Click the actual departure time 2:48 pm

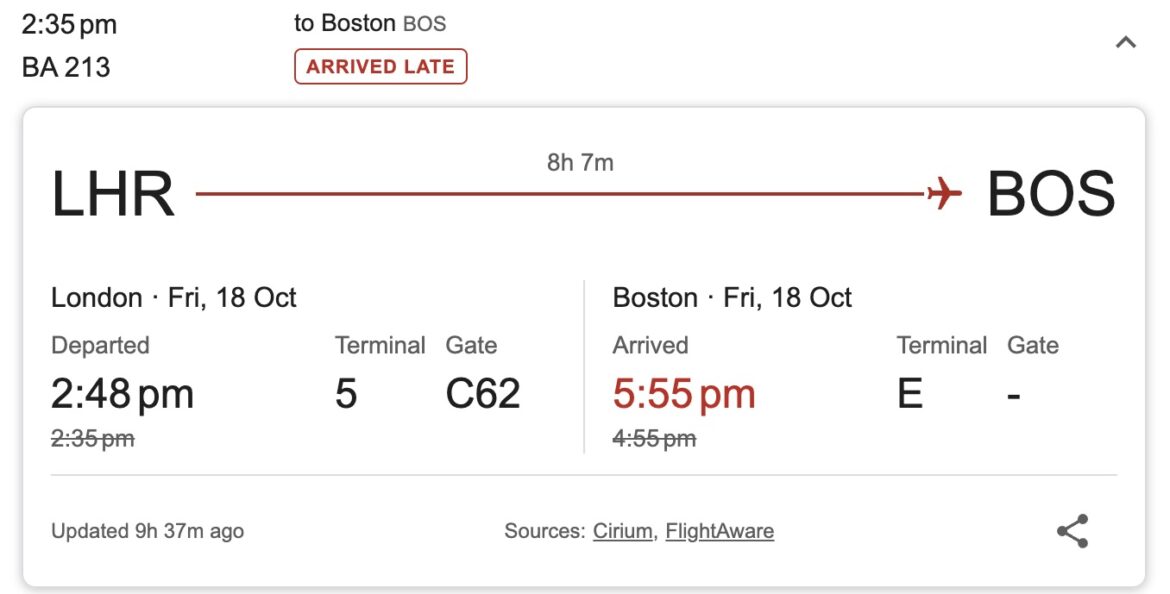coord(122,394)
